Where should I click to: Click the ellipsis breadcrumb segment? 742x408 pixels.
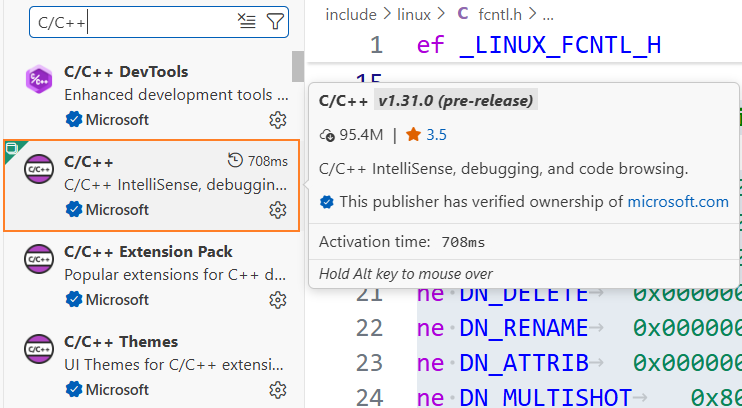pos(548,15)
